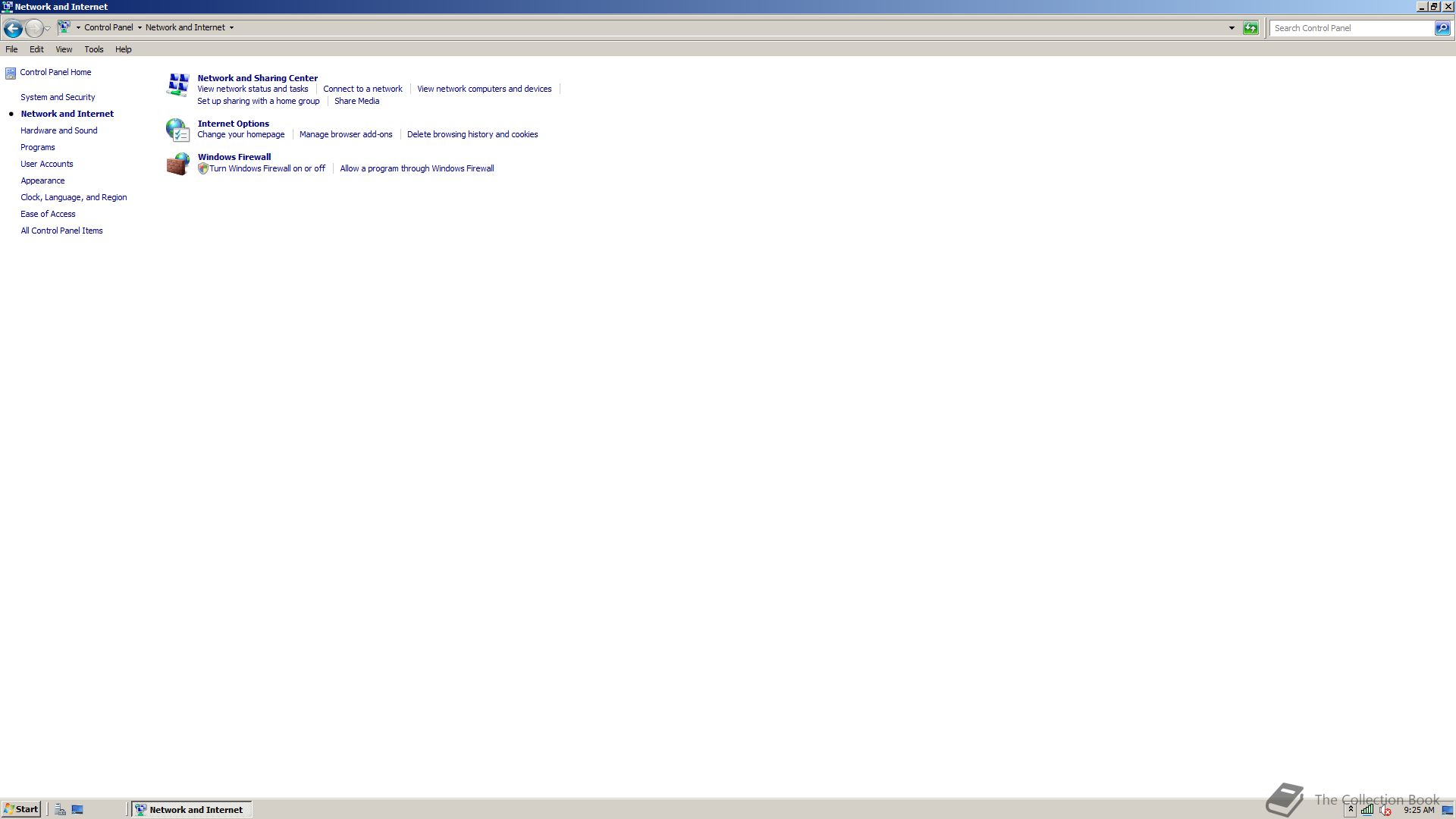1456x819 pixels.
Task: Open the View menu
Action: point(64,49)
